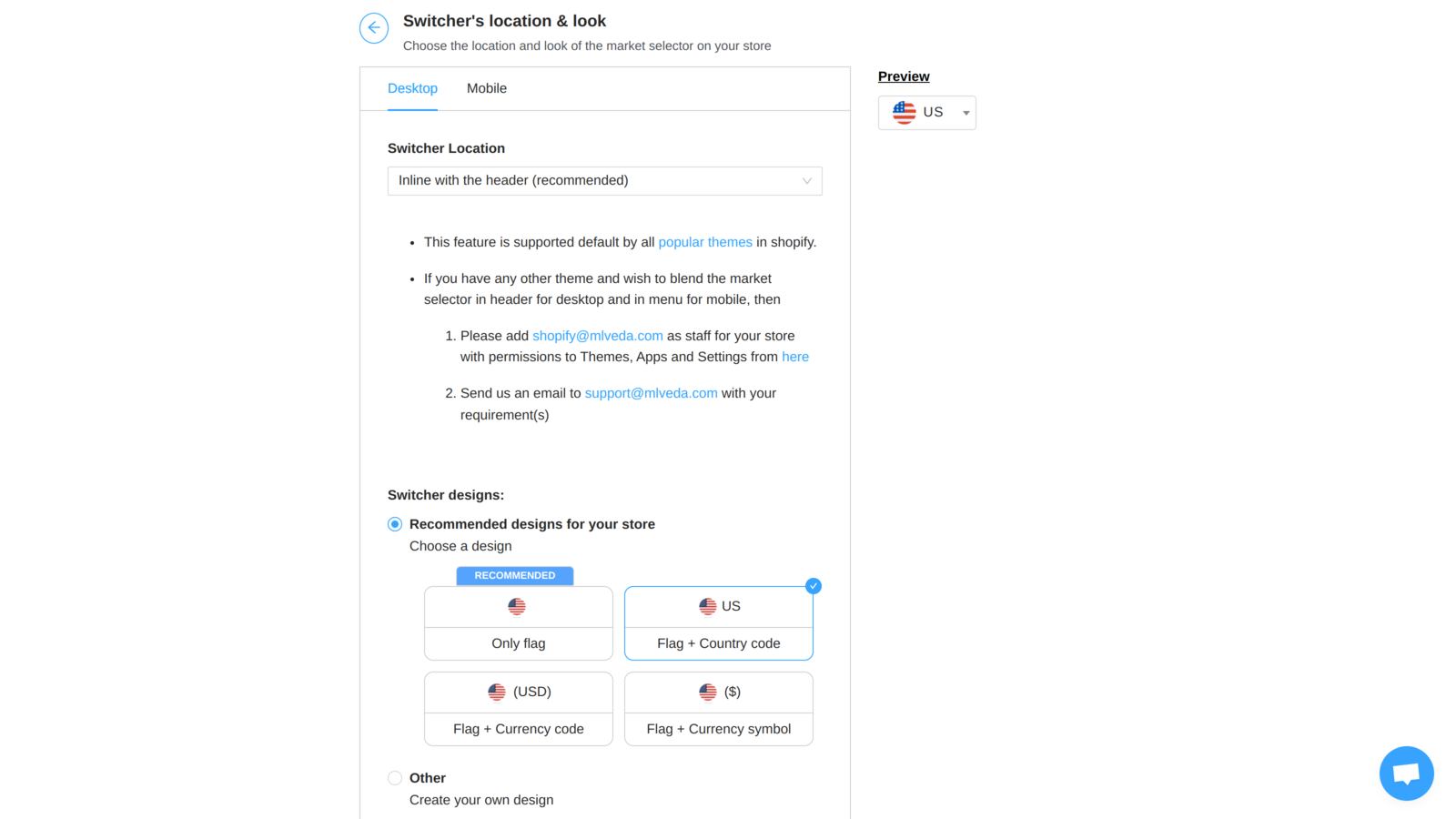
Task: Open the Switcher Location dropdown
Action: tap(604, 180)
